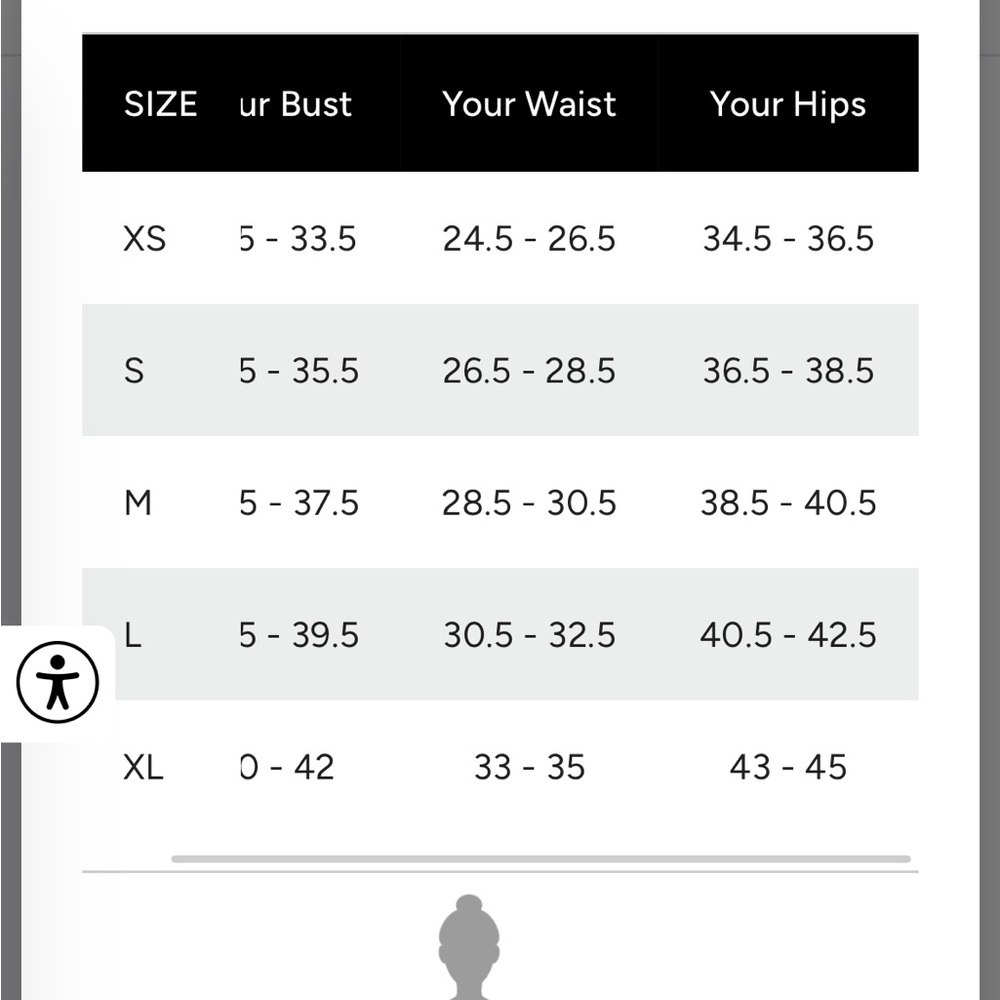Select the S size row label

pyautogui.click(x=134, y=371)
